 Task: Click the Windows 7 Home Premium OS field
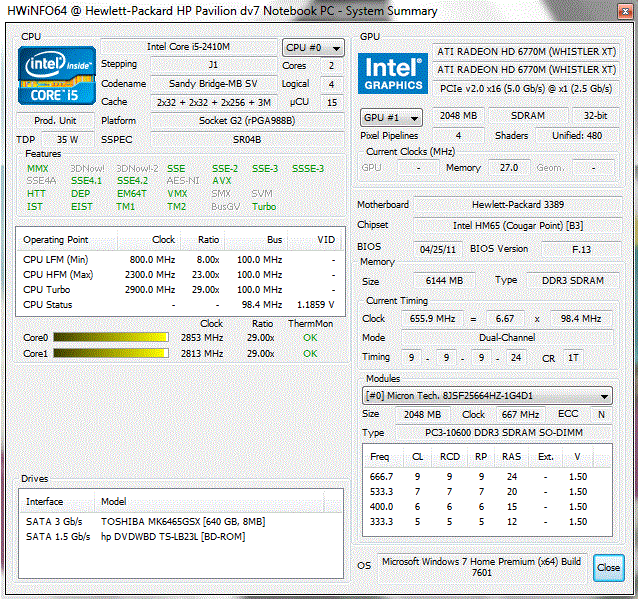click(x=481, y=567)
